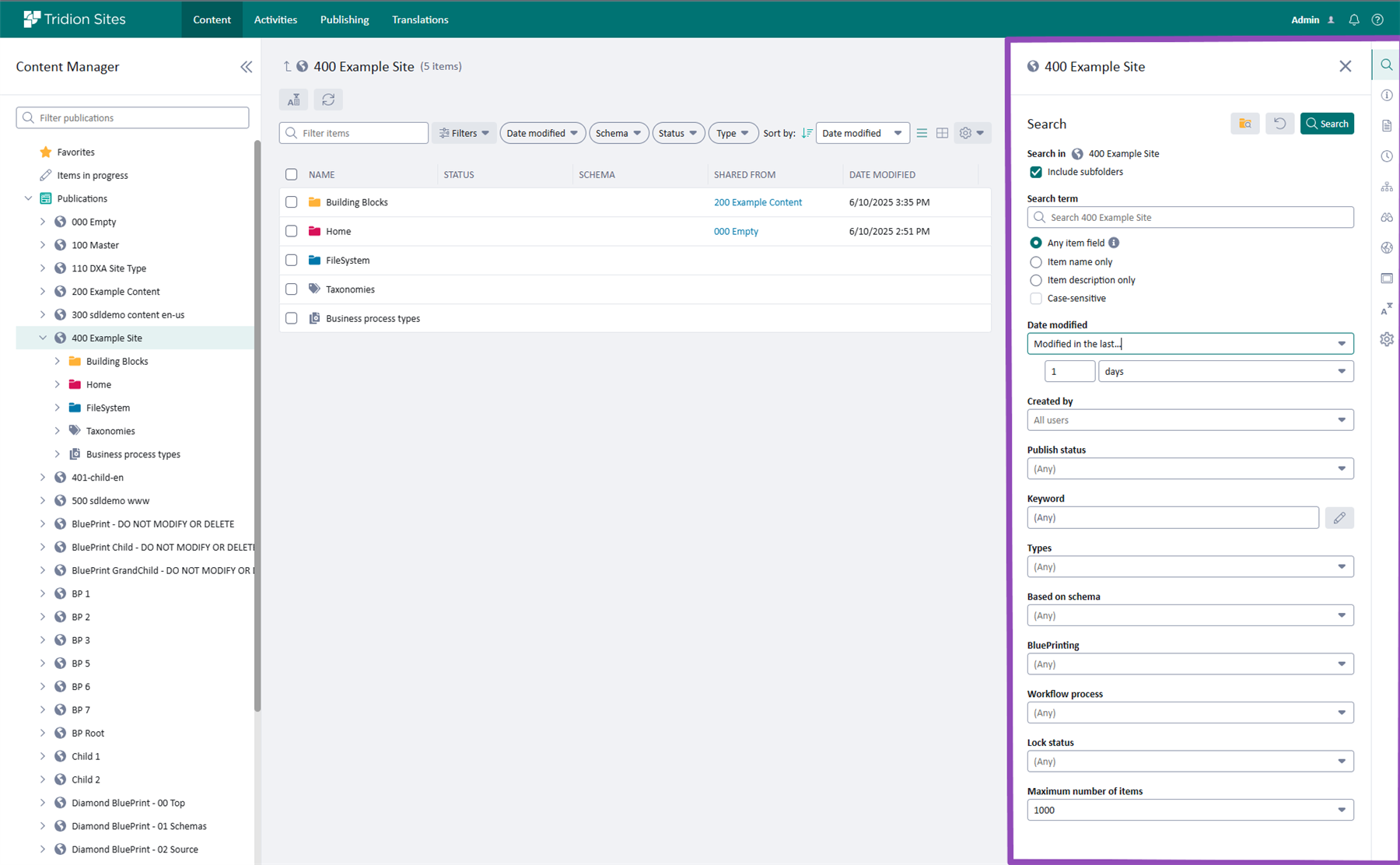Open the info panel sidebar icon

tap(1387, 95)
